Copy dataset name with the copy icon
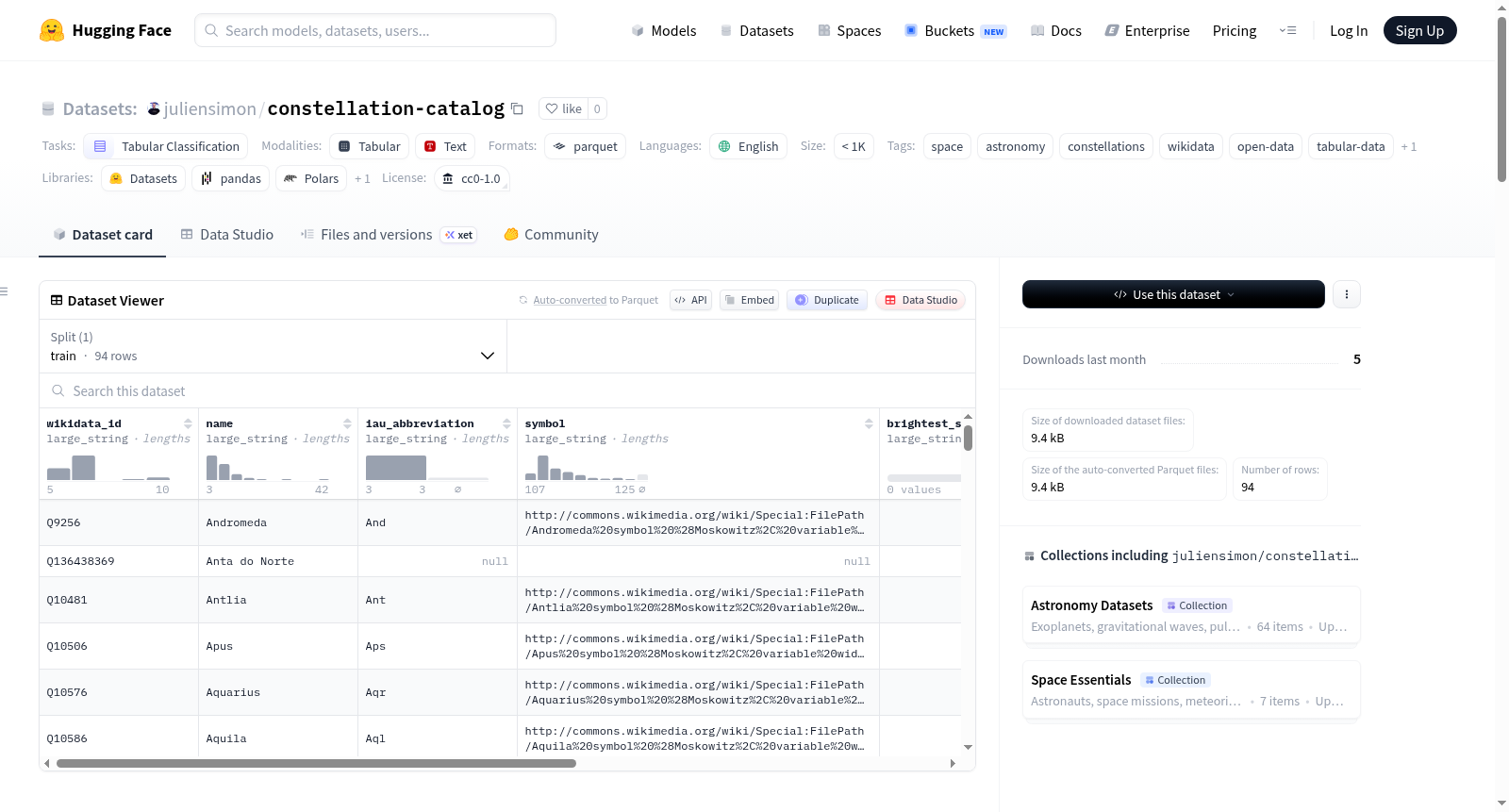Viewport: 1509px width, 812px height. point(517,108)
